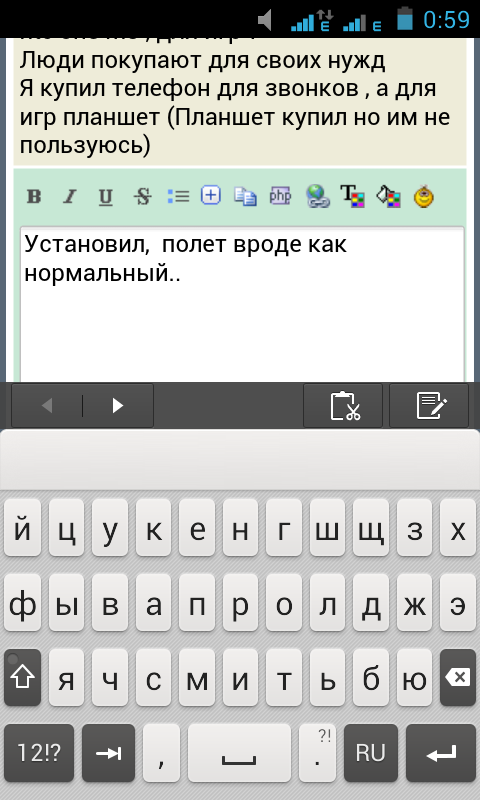The width and height of the screenshot is (480, 800).
Task: Toggle the Shift key on keyboard
Action: coord(22,677)
